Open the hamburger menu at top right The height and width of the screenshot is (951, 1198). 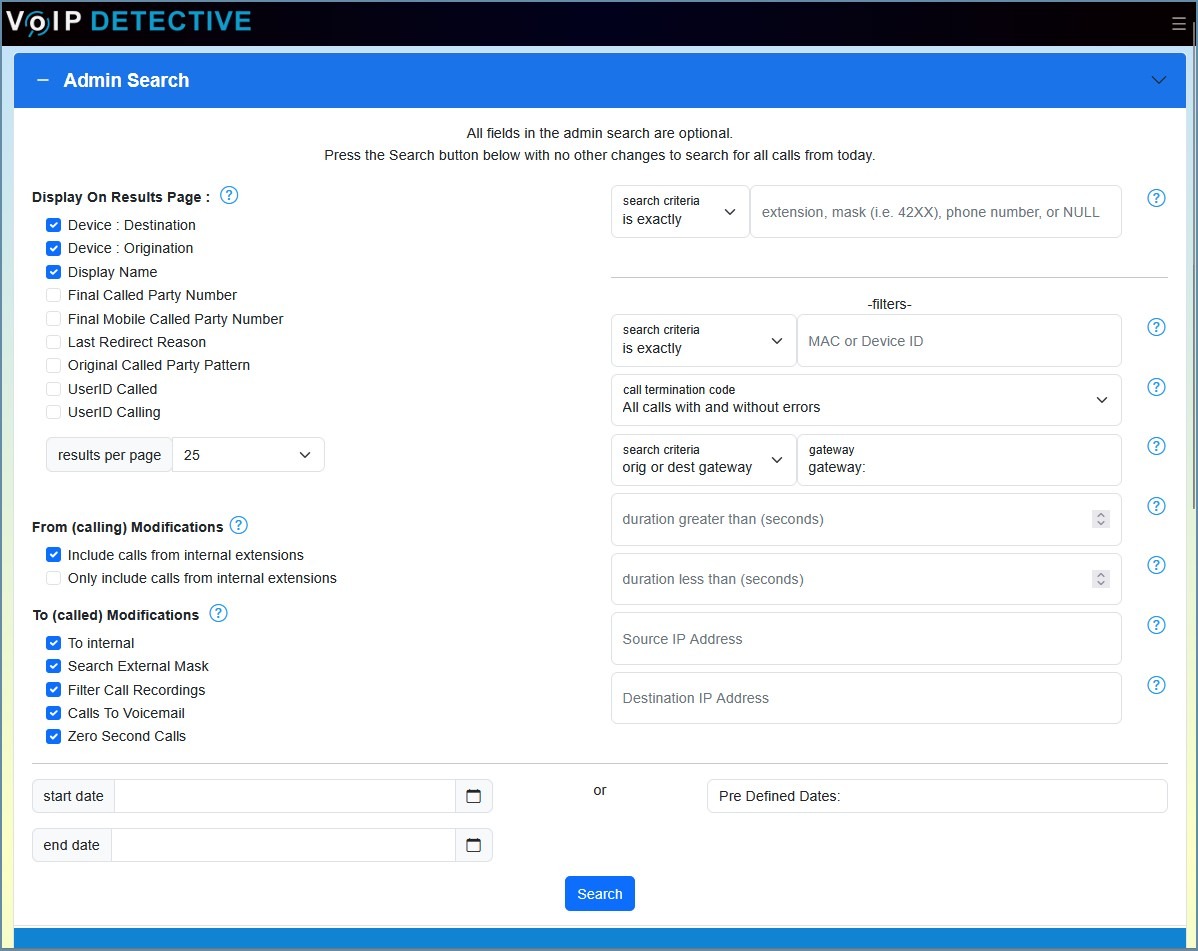click(x=1179, y=23)
